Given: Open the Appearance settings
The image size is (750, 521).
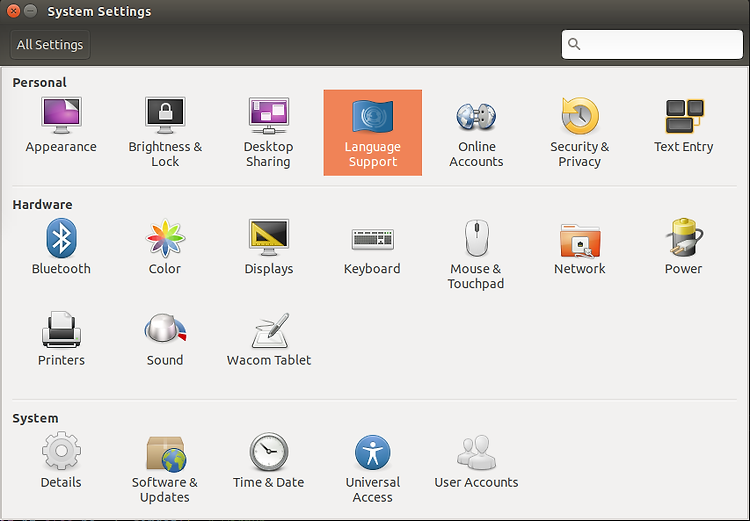Looking at the screenshot, I should (x=61, y=125).
